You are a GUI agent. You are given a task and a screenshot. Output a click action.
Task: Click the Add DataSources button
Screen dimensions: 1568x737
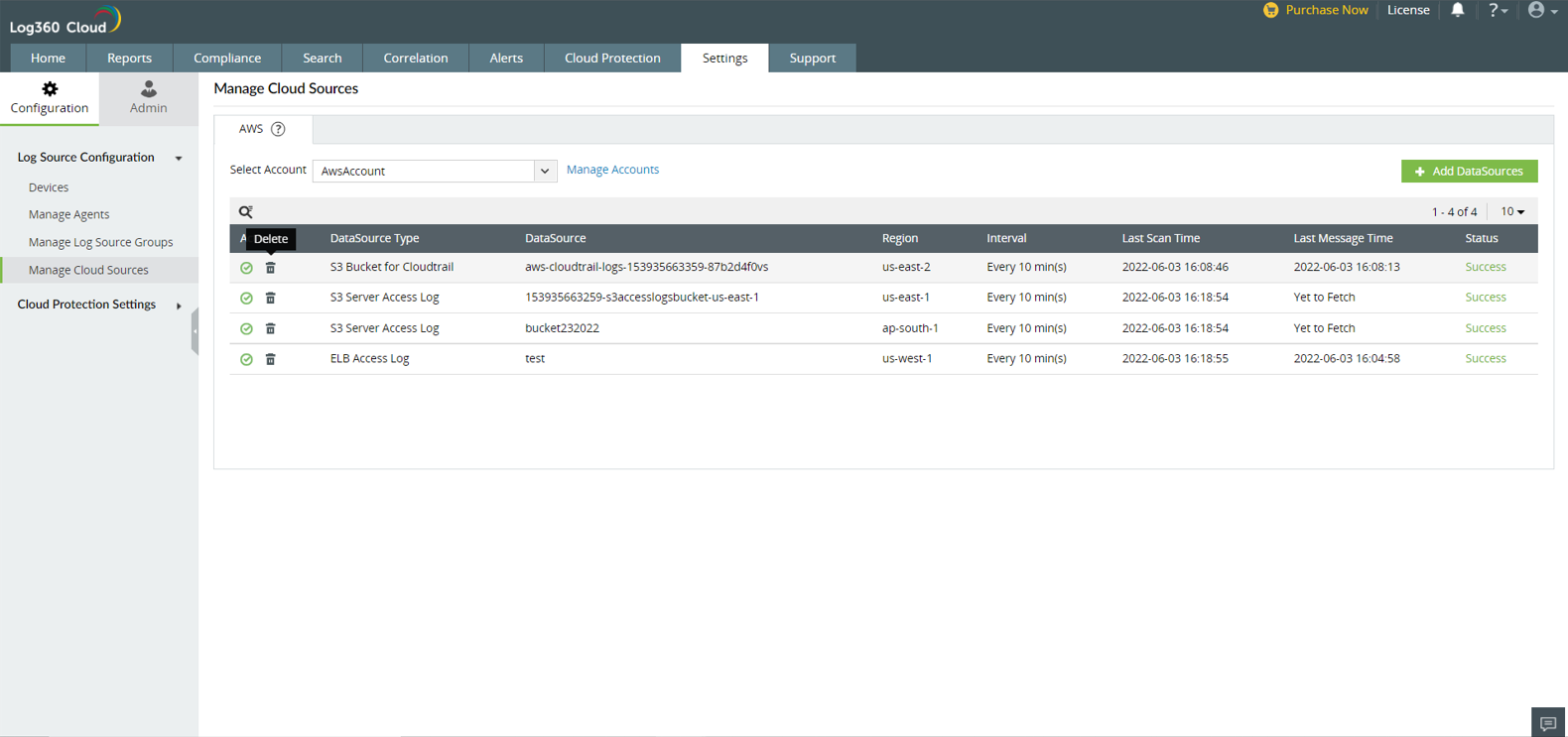pyautogui.click(x=1469, y=171)
